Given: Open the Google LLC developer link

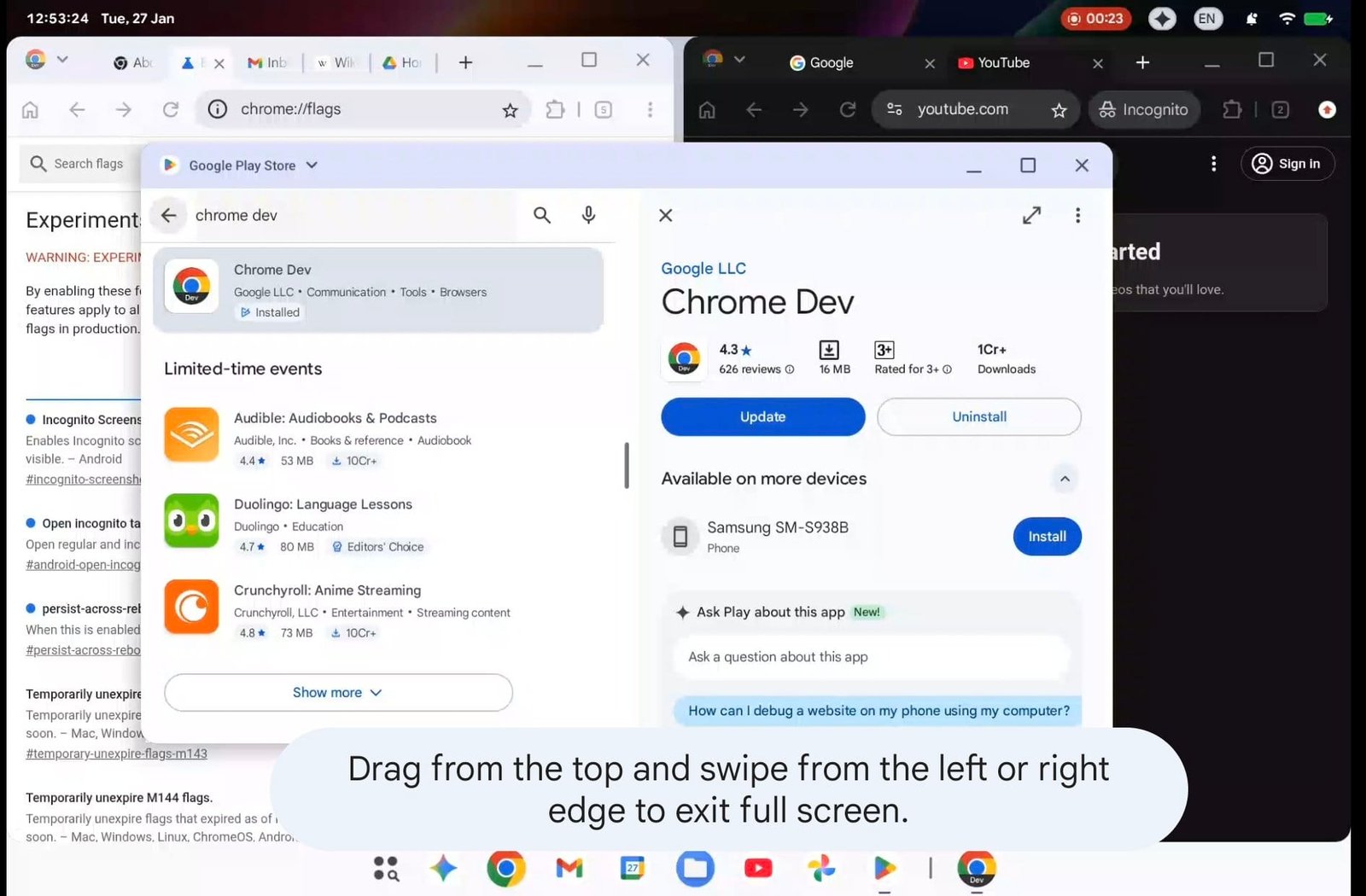Looking at the screenshot, I should tap(703, 269).
